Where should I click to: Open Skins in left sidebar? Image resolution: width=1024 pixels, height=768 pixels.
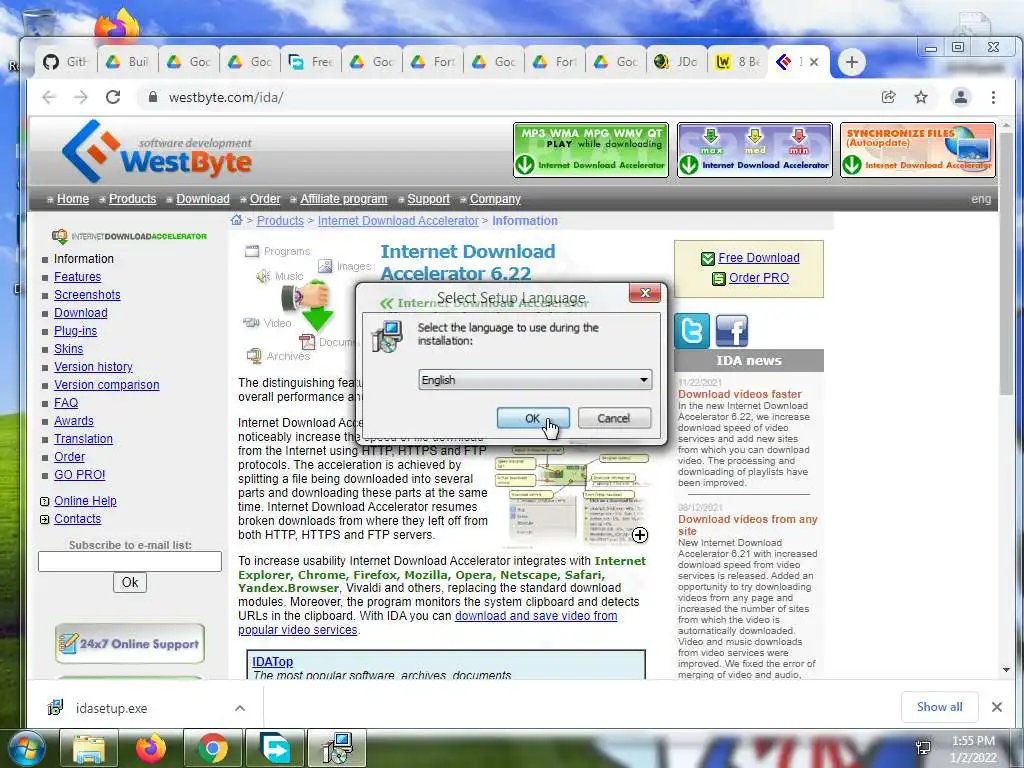68,349
